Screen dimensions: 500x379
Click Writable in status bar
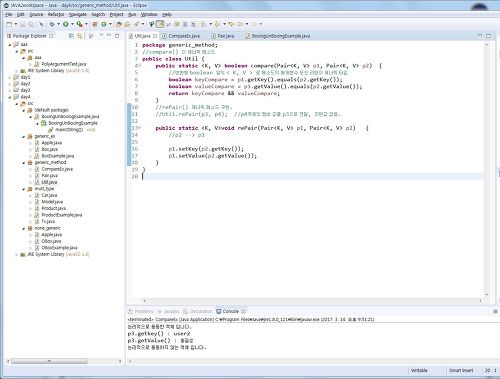419,370
